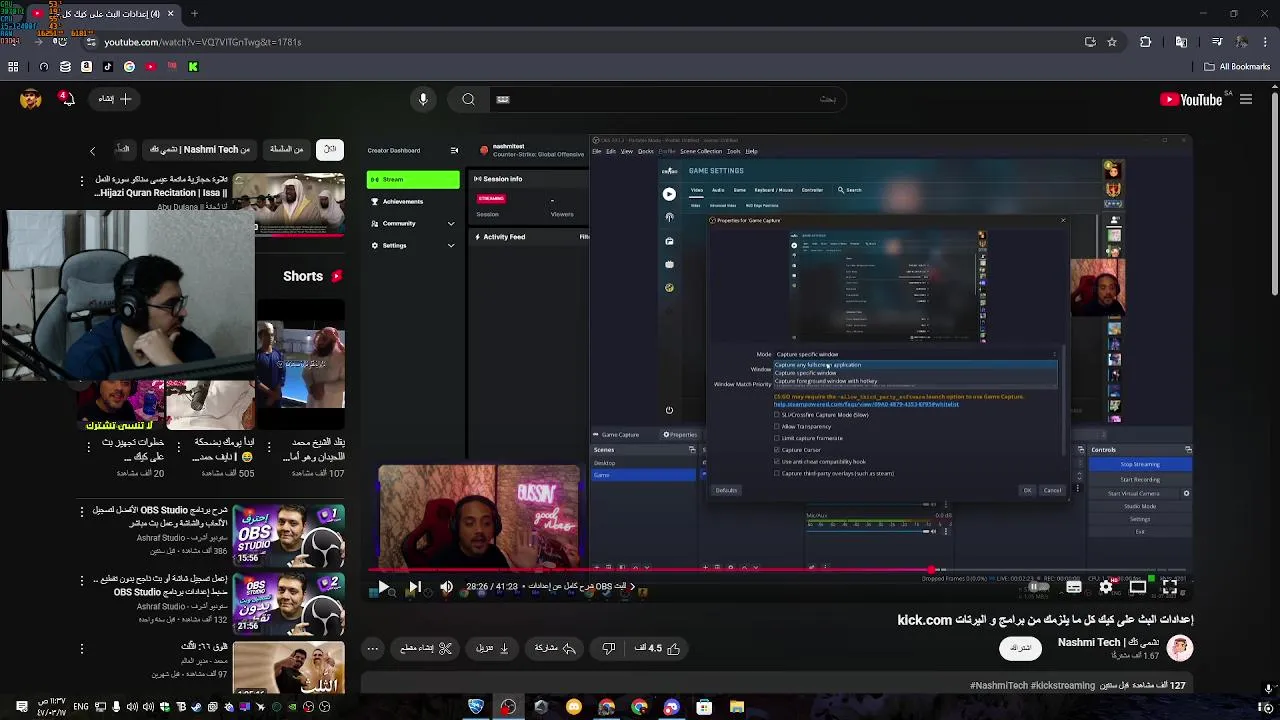
Task: Open the إنشاء create button
Action: point(115,99)
